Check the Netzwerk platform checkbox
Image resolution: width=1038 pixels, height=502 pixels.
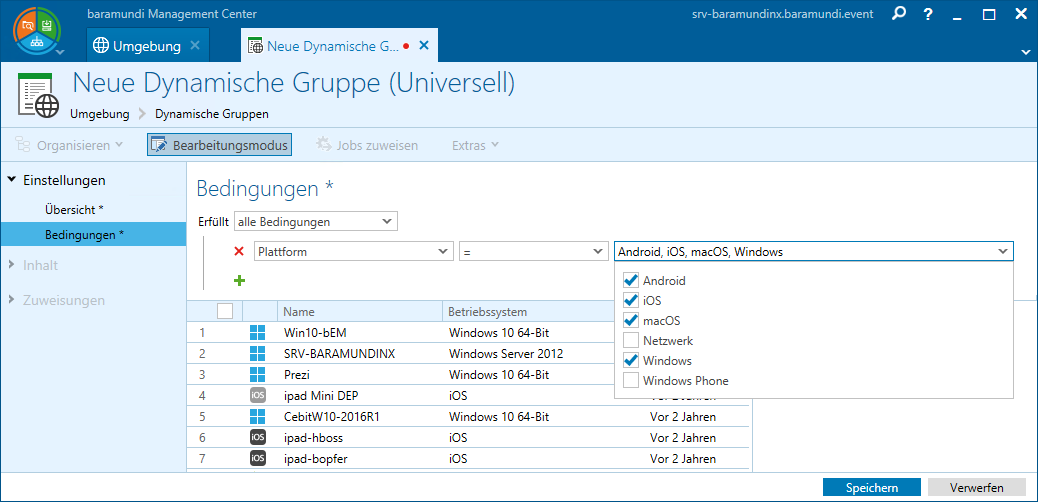click(631, 340)
